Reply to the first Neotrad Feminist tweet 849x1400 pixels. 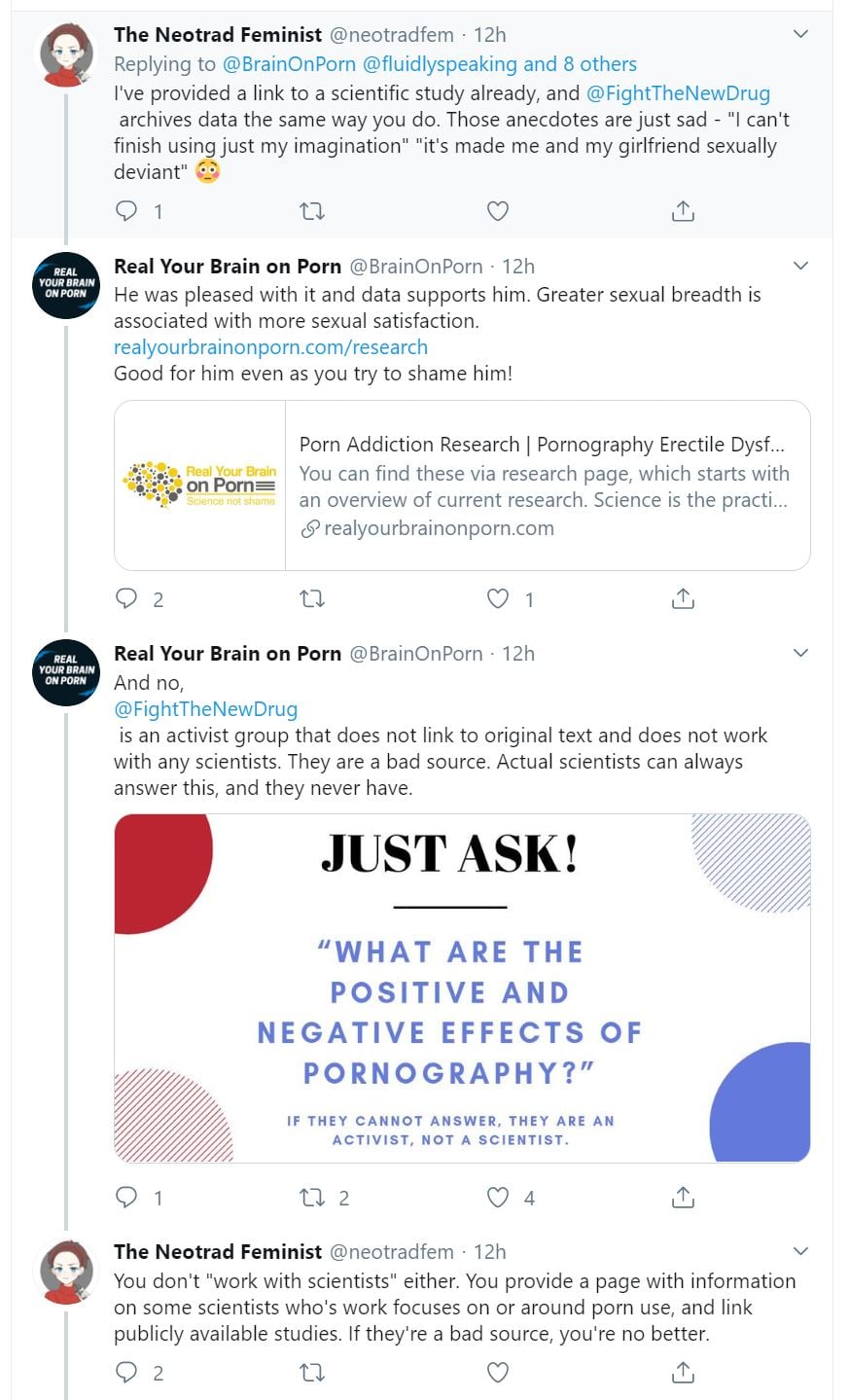point(127,211)
